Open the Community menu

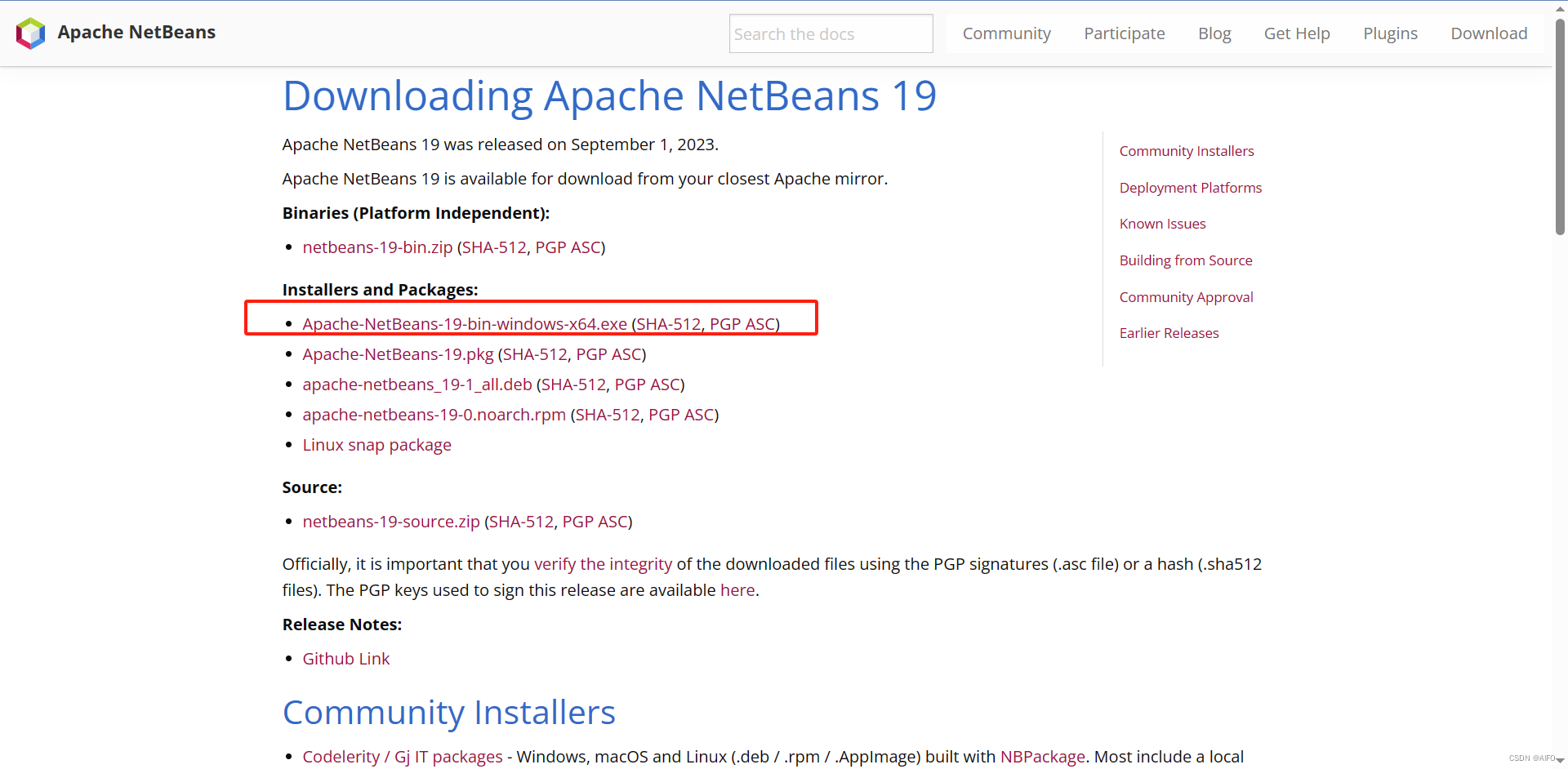point(1006,33)
